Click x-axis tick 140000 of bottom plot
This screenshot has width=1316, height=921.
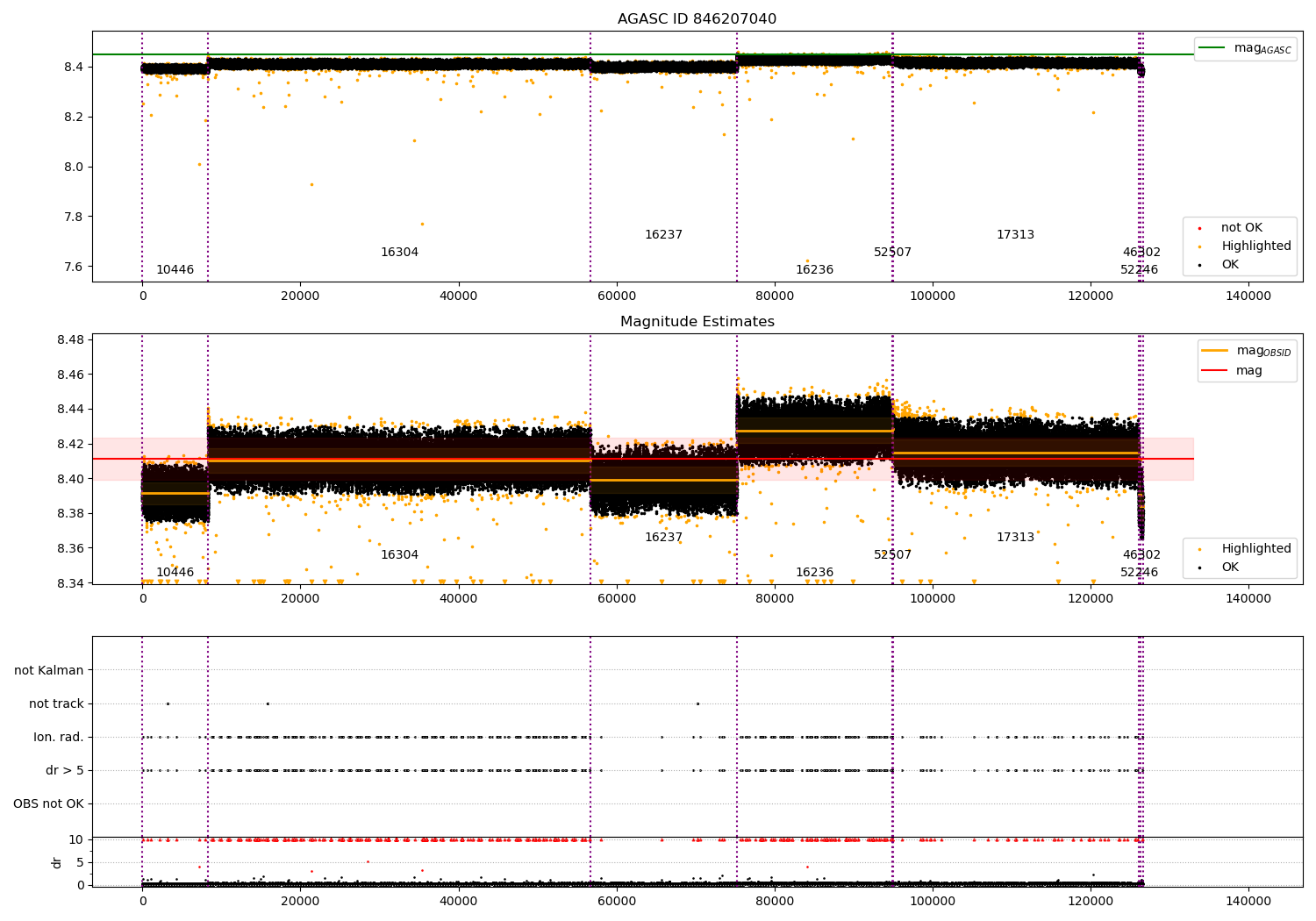tap(1248, 902)
